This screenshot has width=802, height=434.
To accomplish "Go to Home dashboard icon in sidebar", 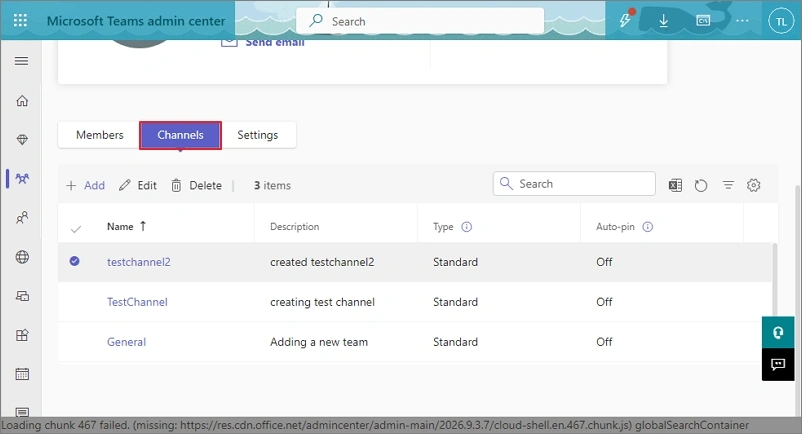I will click(x=22, y=101).
